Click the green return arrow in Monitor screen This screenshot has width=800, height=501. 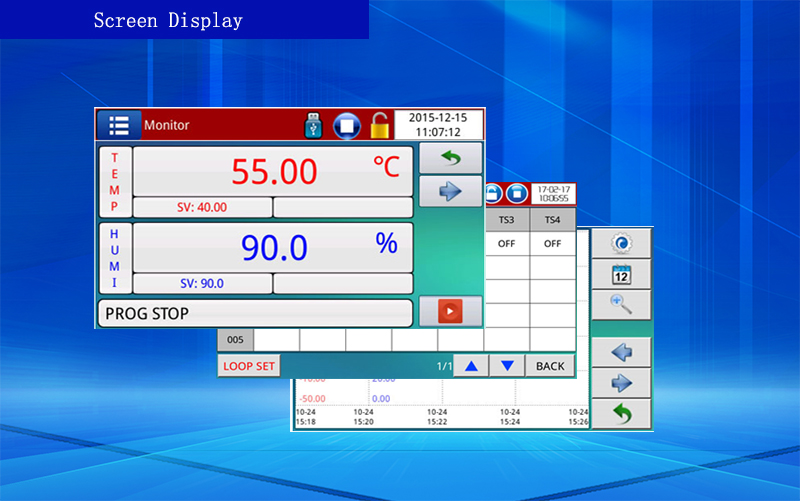[x=450, y=157]
